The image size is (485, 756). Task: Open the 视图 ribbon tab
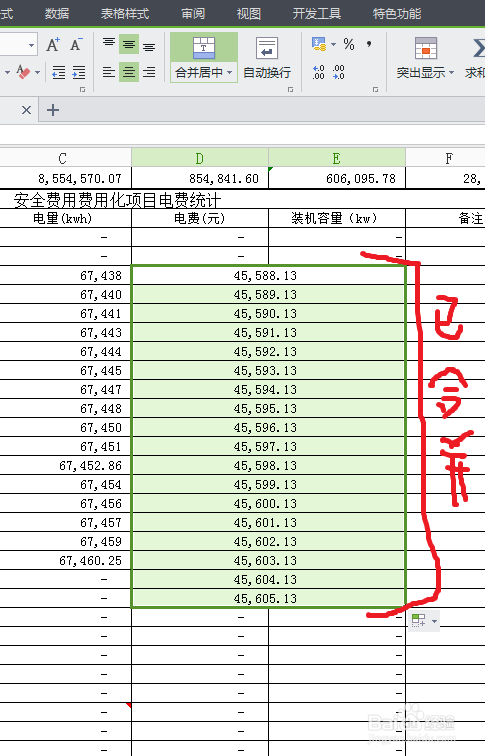point(249,14)
